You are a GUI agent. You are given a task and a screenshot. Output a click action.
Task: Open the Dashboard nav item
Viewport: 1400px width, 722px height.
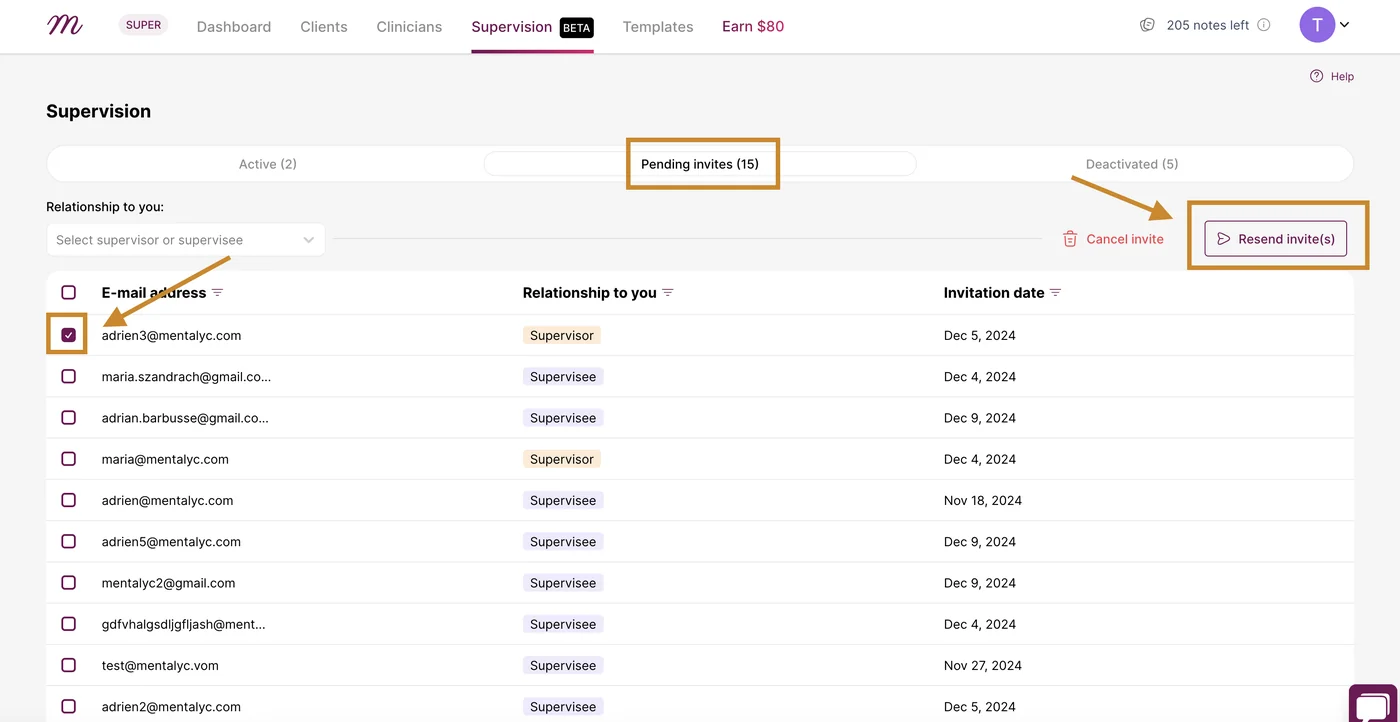pyautogui.click(x=234, y=27)
